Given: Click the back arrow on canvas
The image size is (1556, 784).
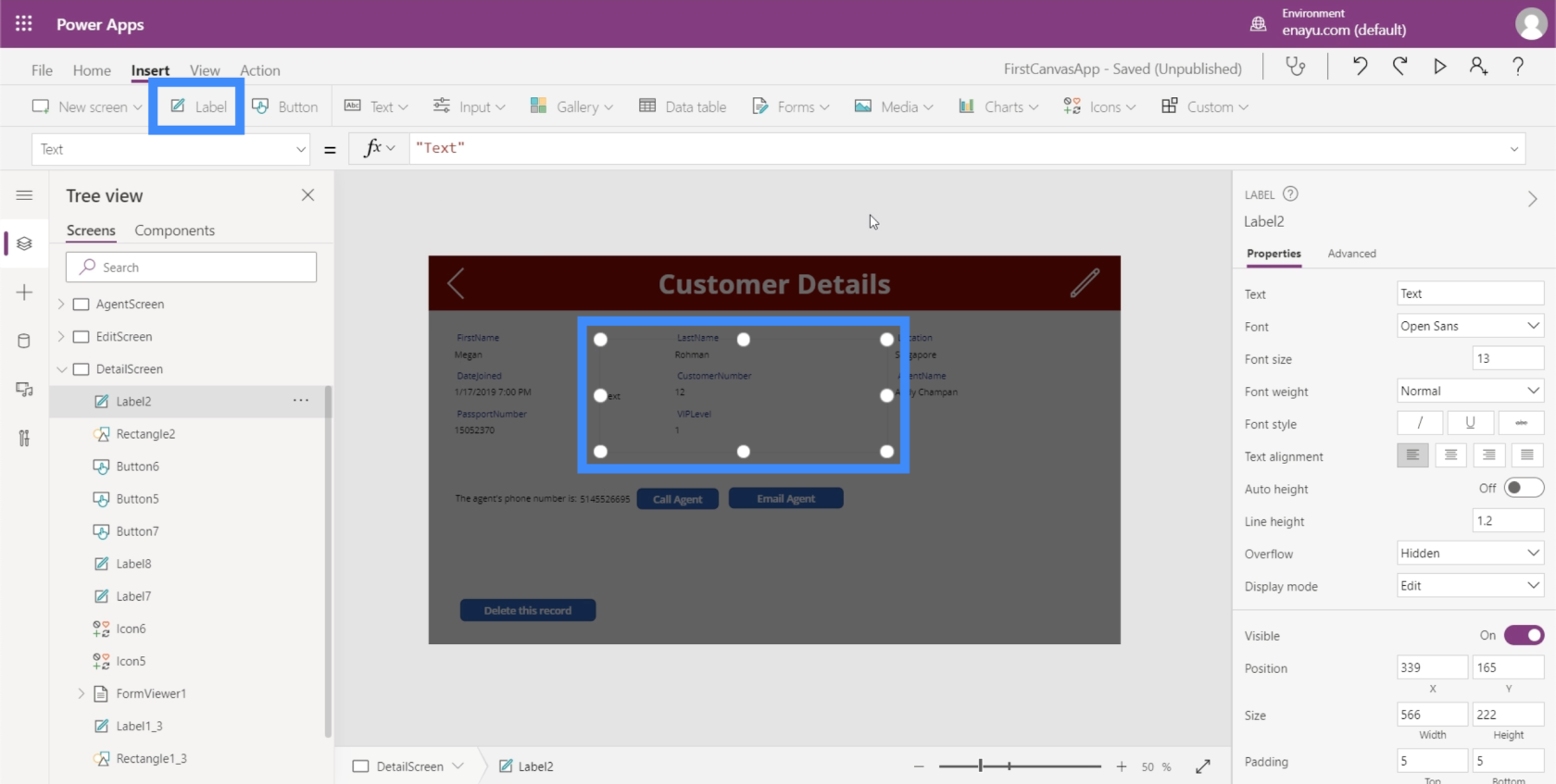Looking at the screenshot, I should [456, 283].
